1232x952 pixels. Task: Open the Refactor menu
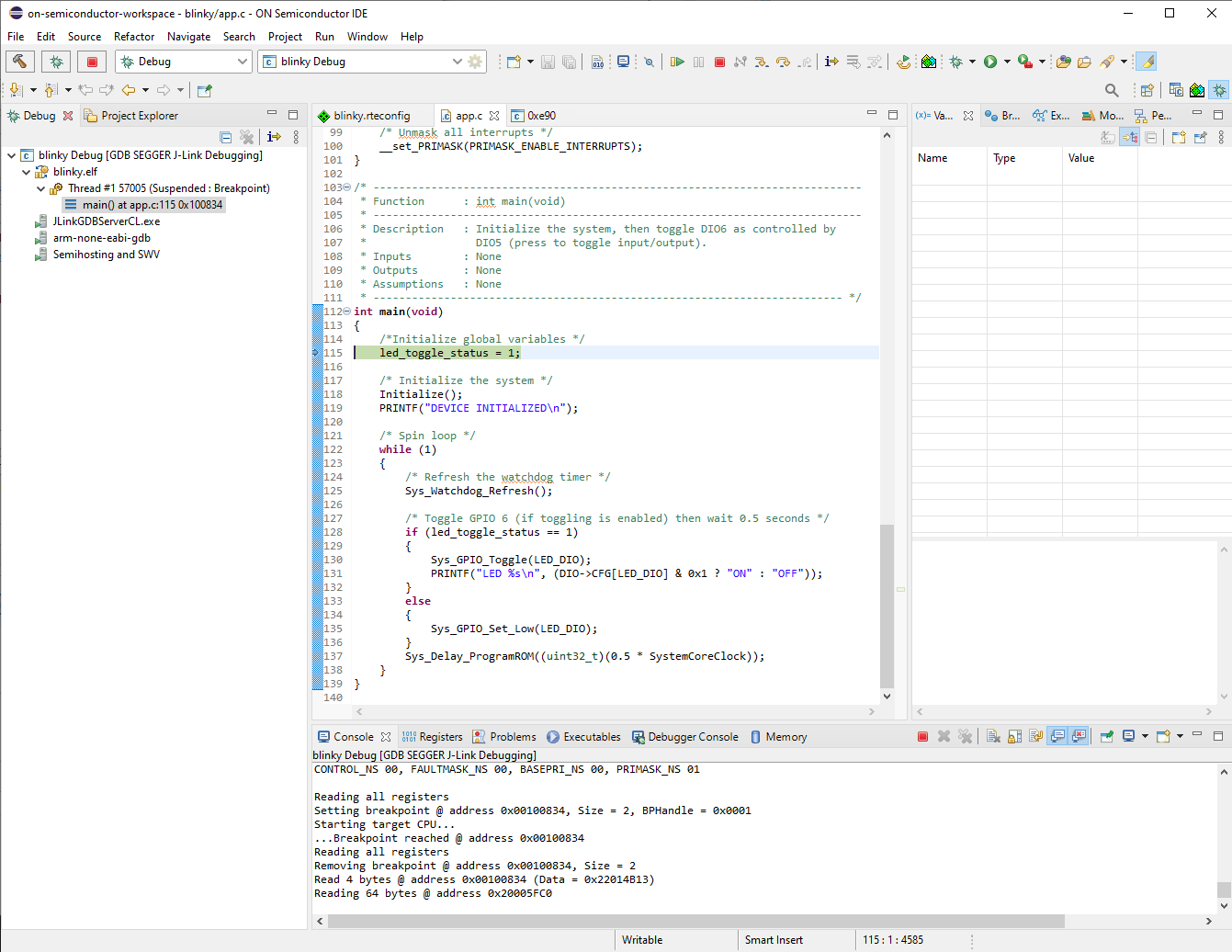[134, 37]
